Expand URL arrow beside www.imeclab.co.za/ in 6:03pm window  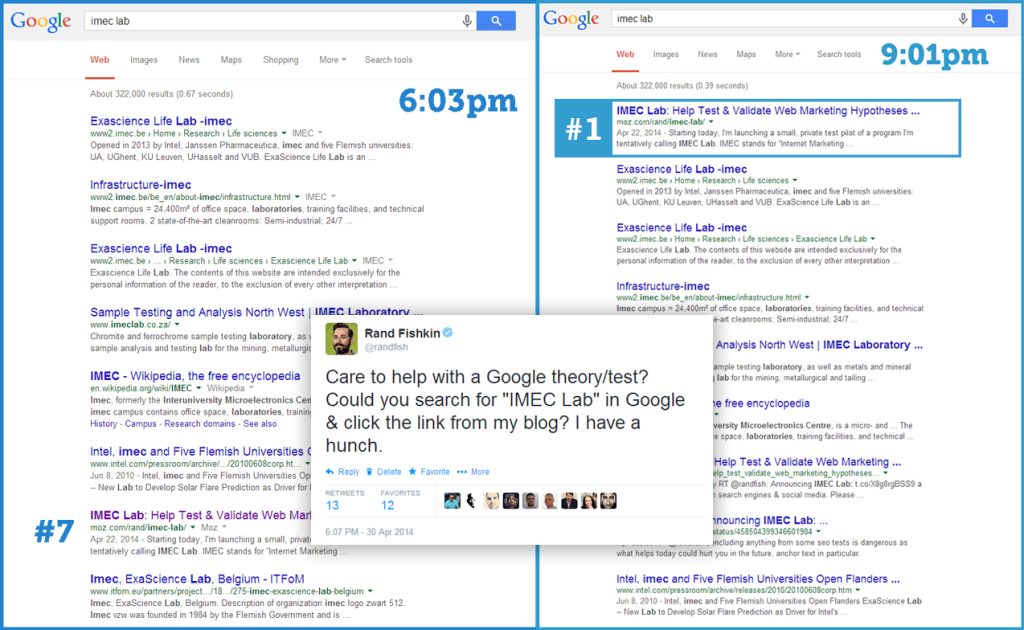(177, 324)
